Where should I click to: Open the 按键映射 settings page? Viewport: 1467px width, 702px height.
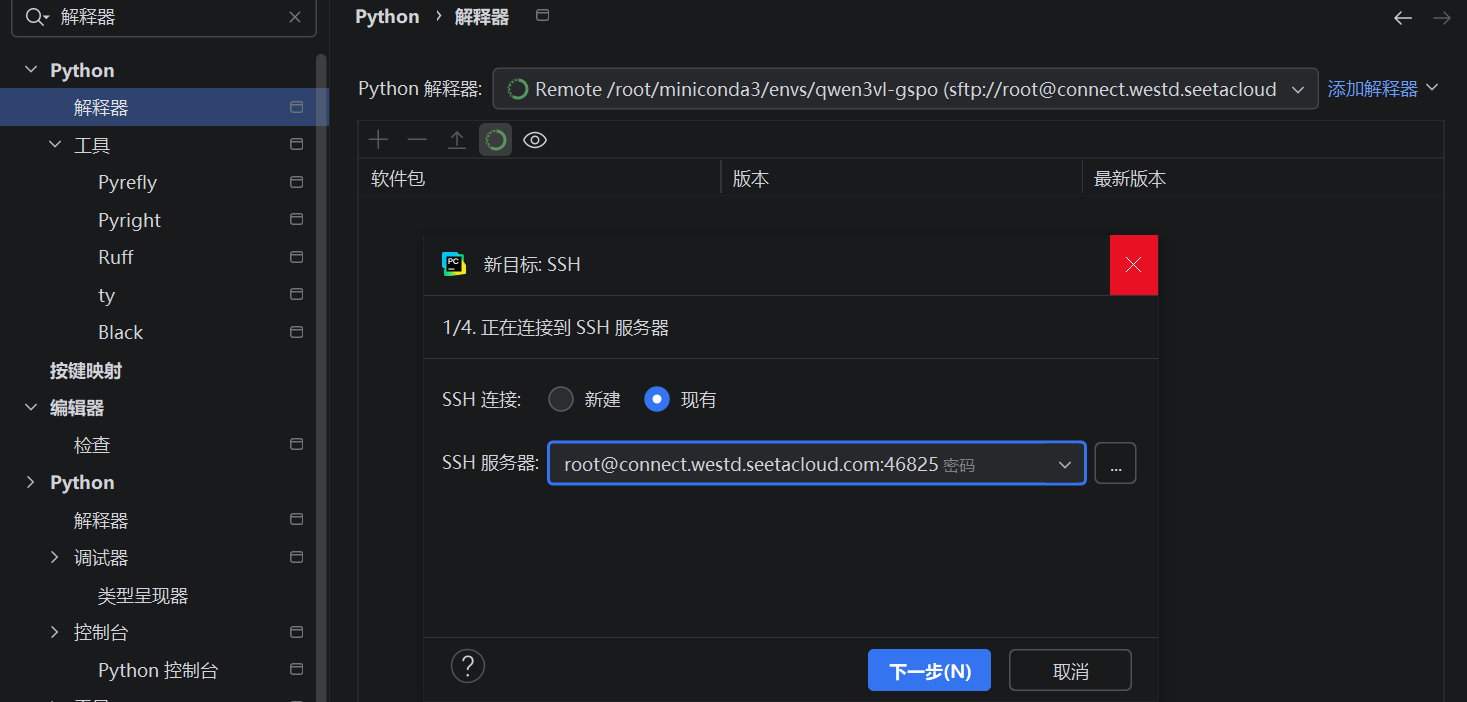86,370
